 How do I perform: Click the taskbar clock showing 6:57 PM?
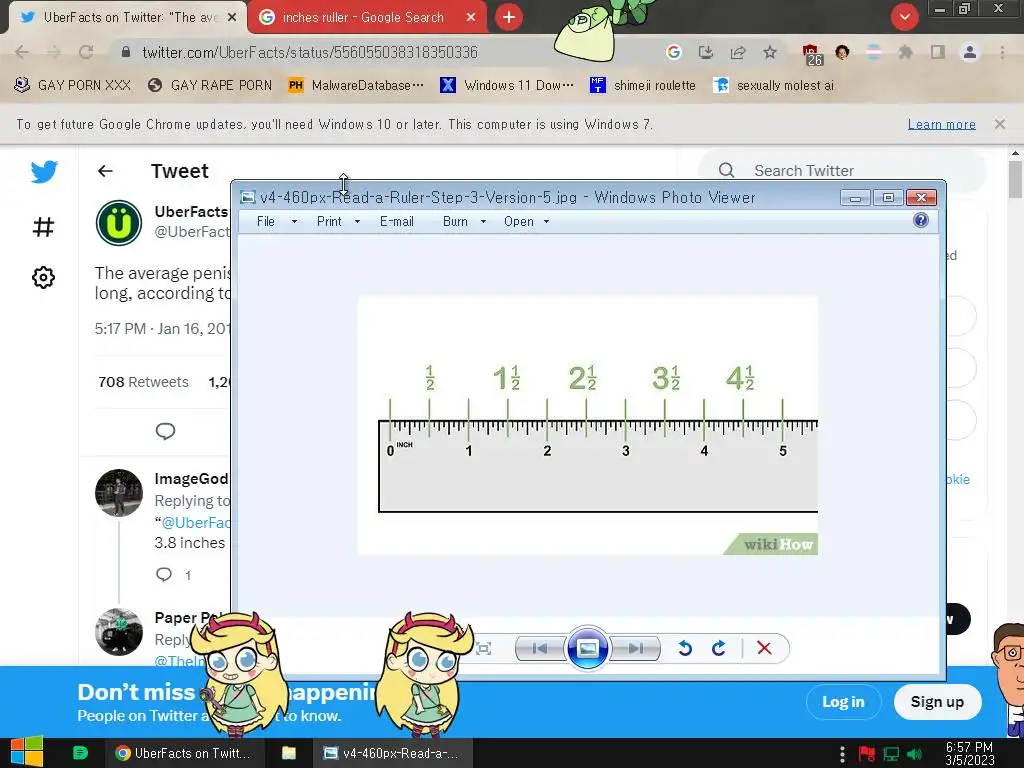[x=970, y=753]
